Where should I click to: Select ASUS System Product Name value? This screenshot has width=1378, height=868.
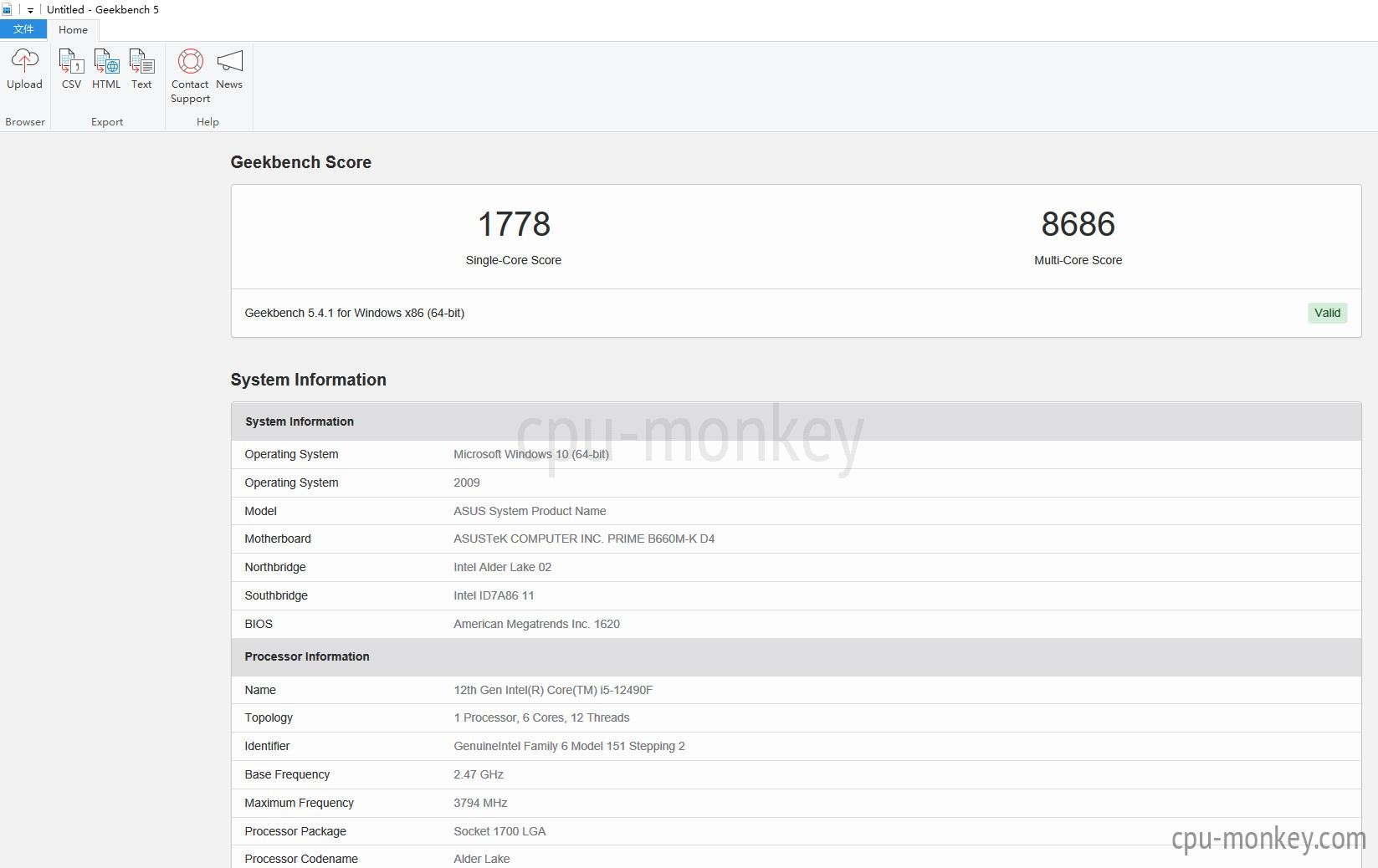click(x=530, y=511)
